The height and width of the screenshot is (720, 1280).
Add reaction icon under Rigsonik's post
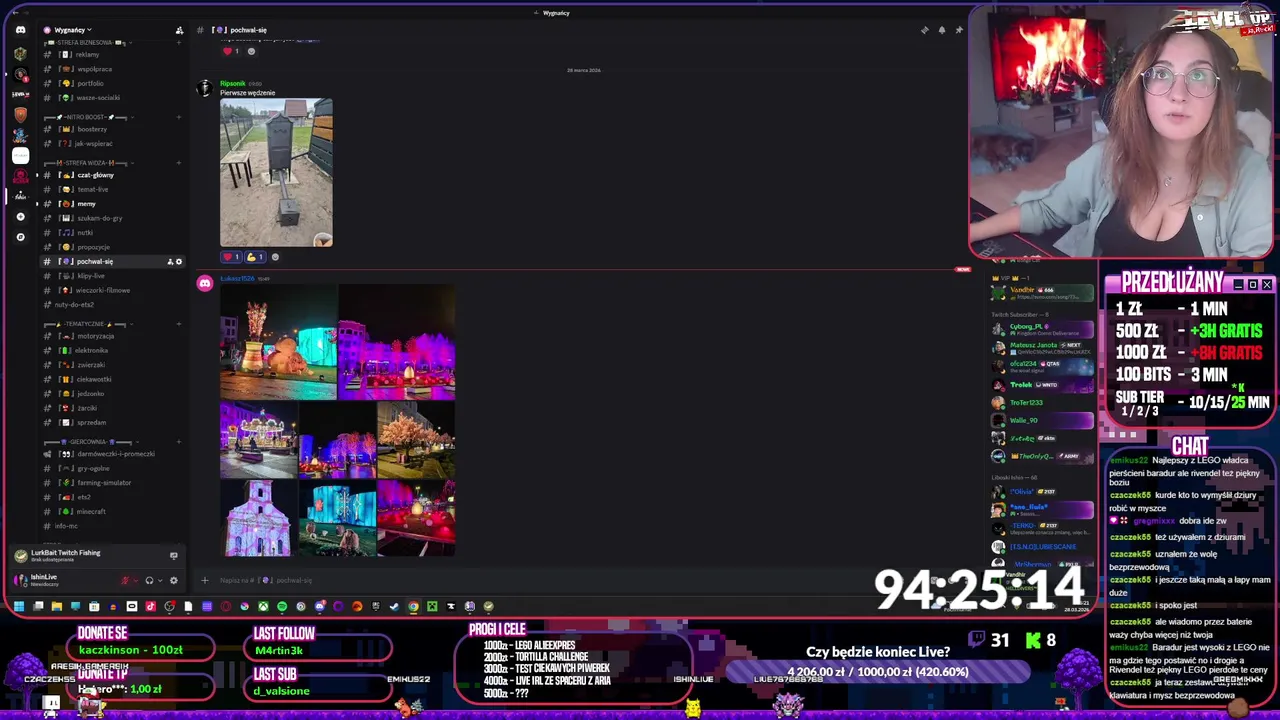[x=275, y=257]
